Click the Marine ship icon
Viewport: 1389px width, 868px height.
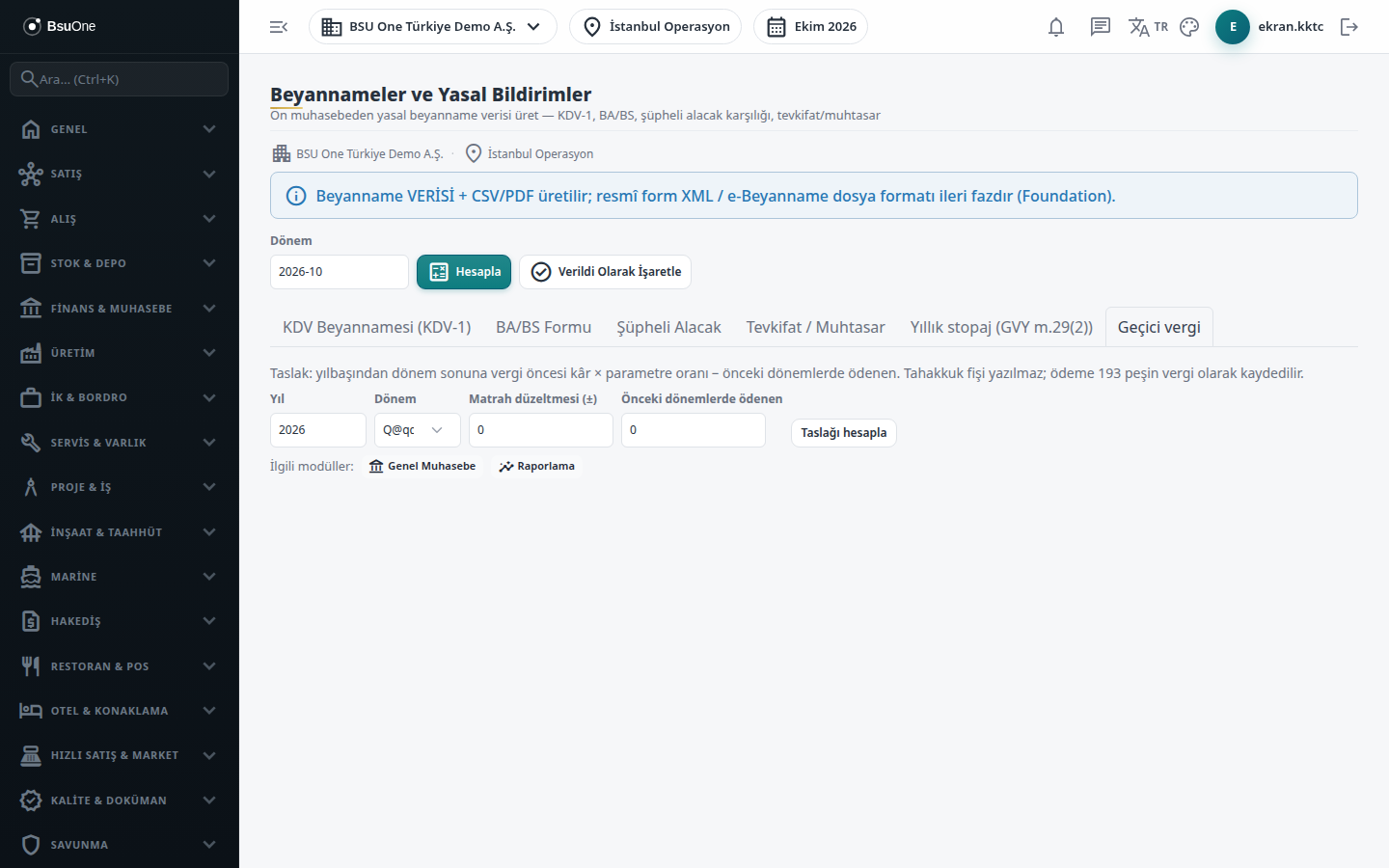coord(31,577)
